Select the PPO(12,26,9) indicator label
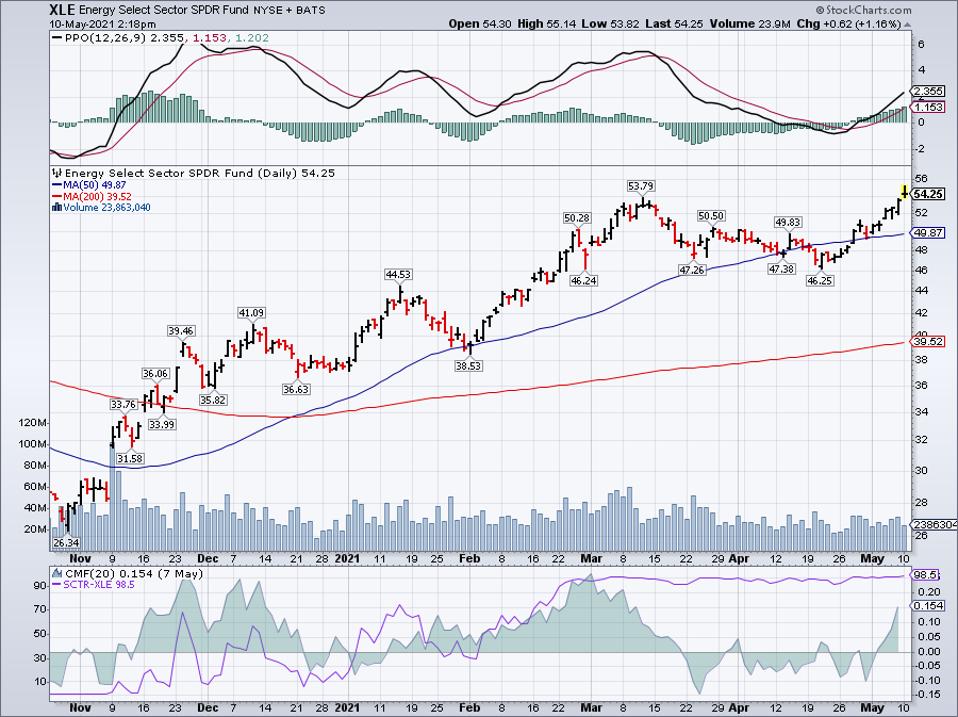The width and height of the screenshot is (958, 717). point(106,38)
